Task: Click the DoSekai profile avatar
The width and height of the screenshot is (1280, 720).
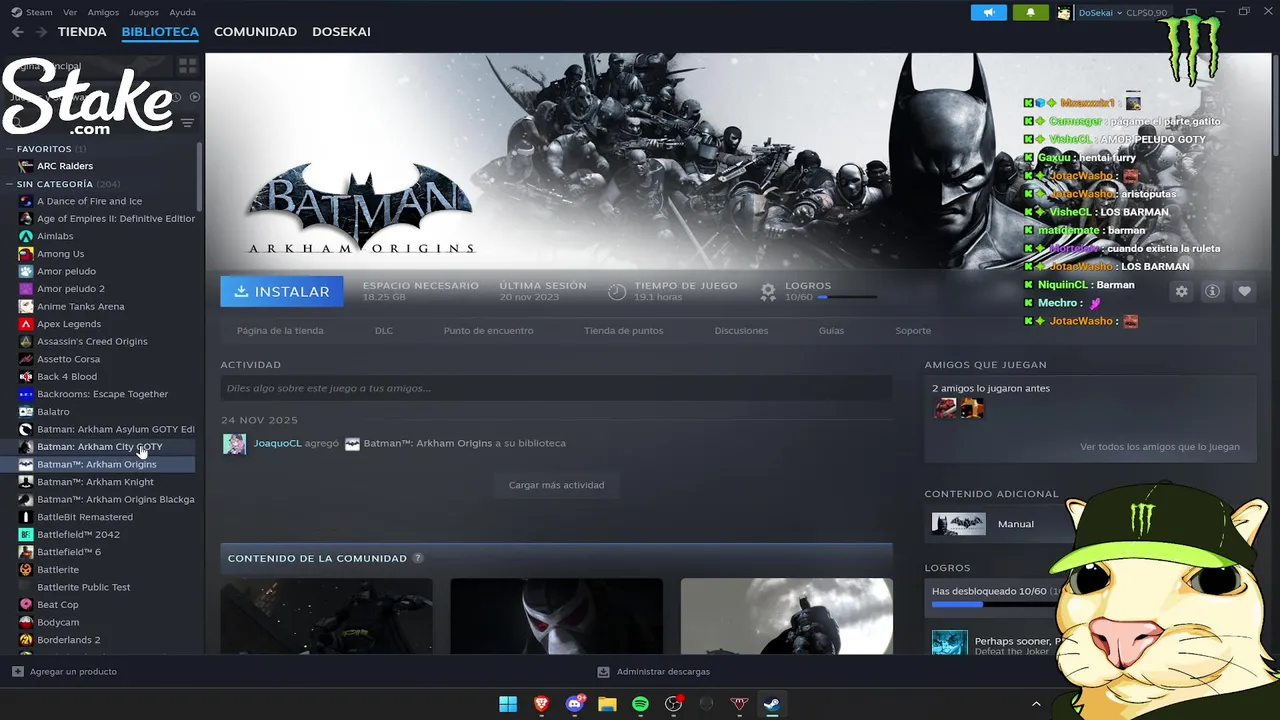Action: (x=1064, y=13)
